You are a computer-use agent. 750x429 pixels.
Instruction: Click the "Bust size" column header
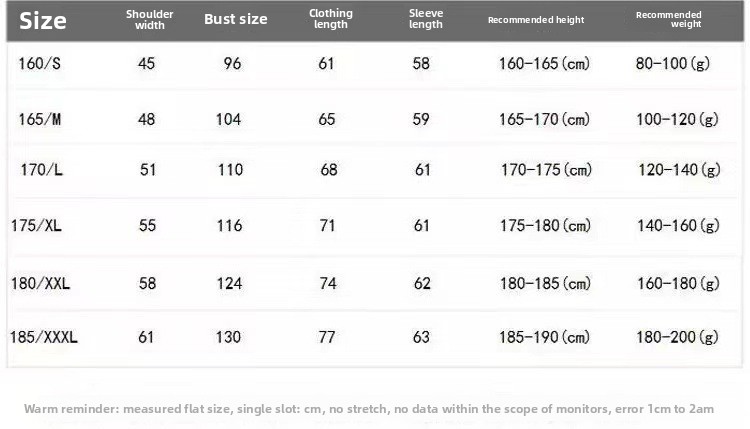(x=236, y=19)
